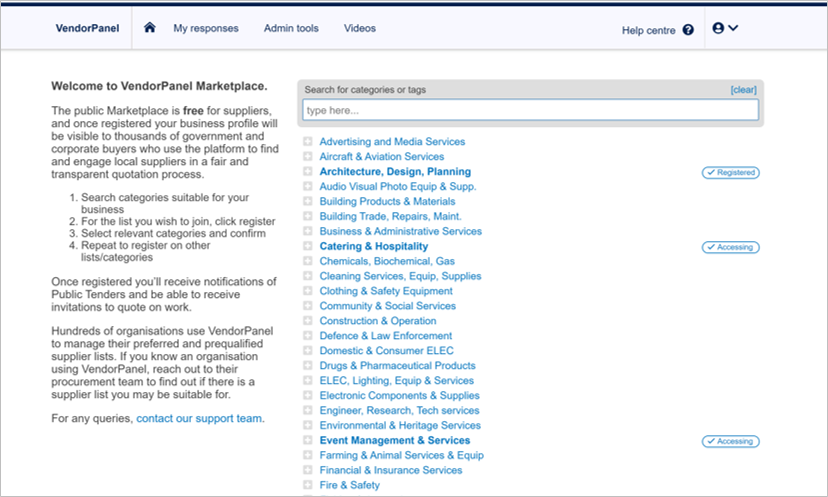828x497 pixels.
Task: Open Electronic Components & Supplies category
Action: click(x=399, y=396)
